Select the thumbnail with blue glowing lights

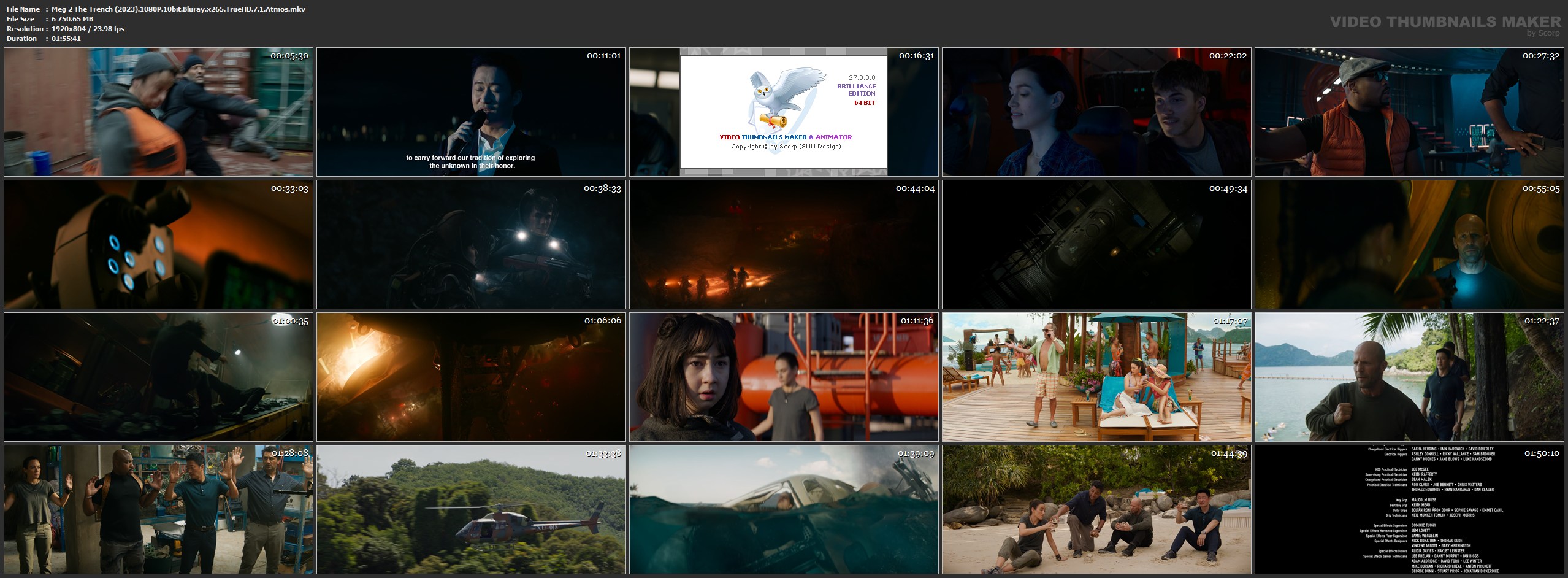158,245
